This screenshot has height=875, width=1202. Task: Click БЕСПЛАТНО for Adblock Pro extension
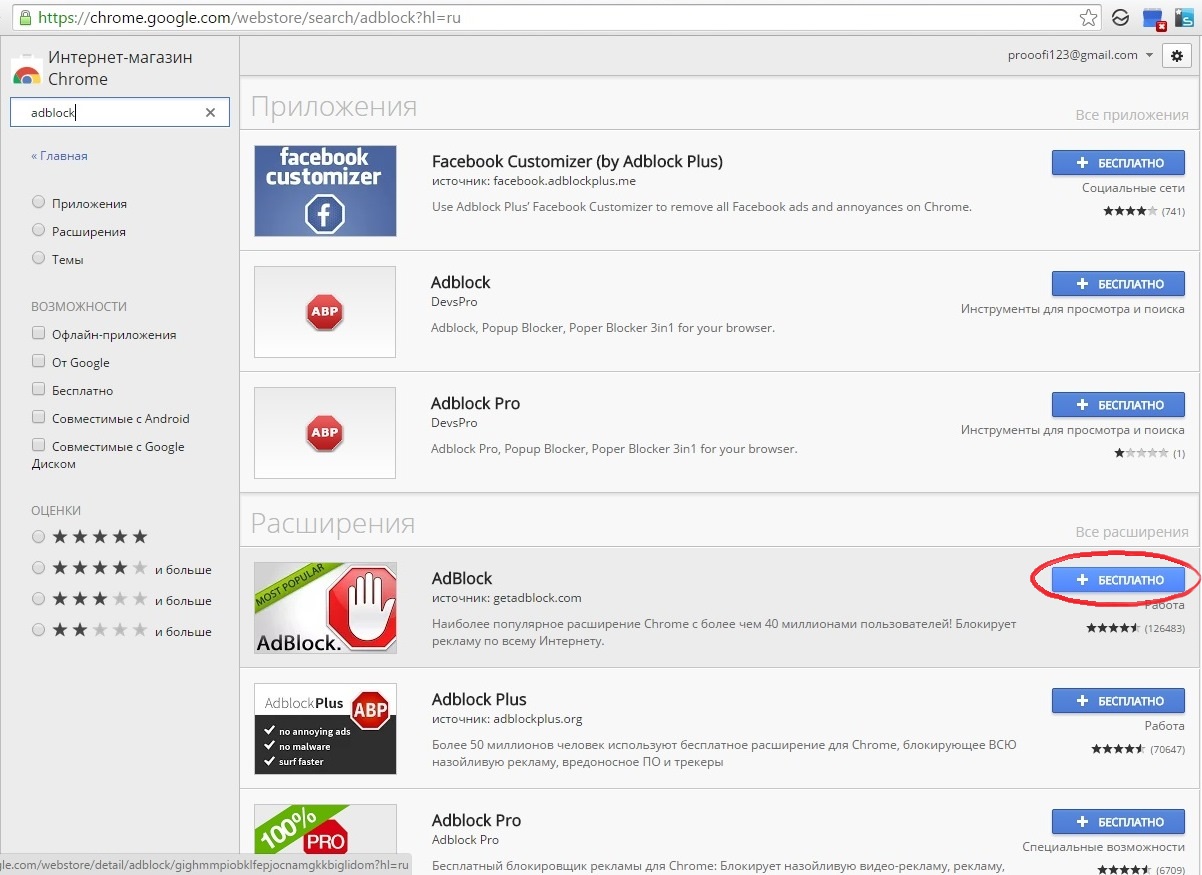coord(1118,822)
